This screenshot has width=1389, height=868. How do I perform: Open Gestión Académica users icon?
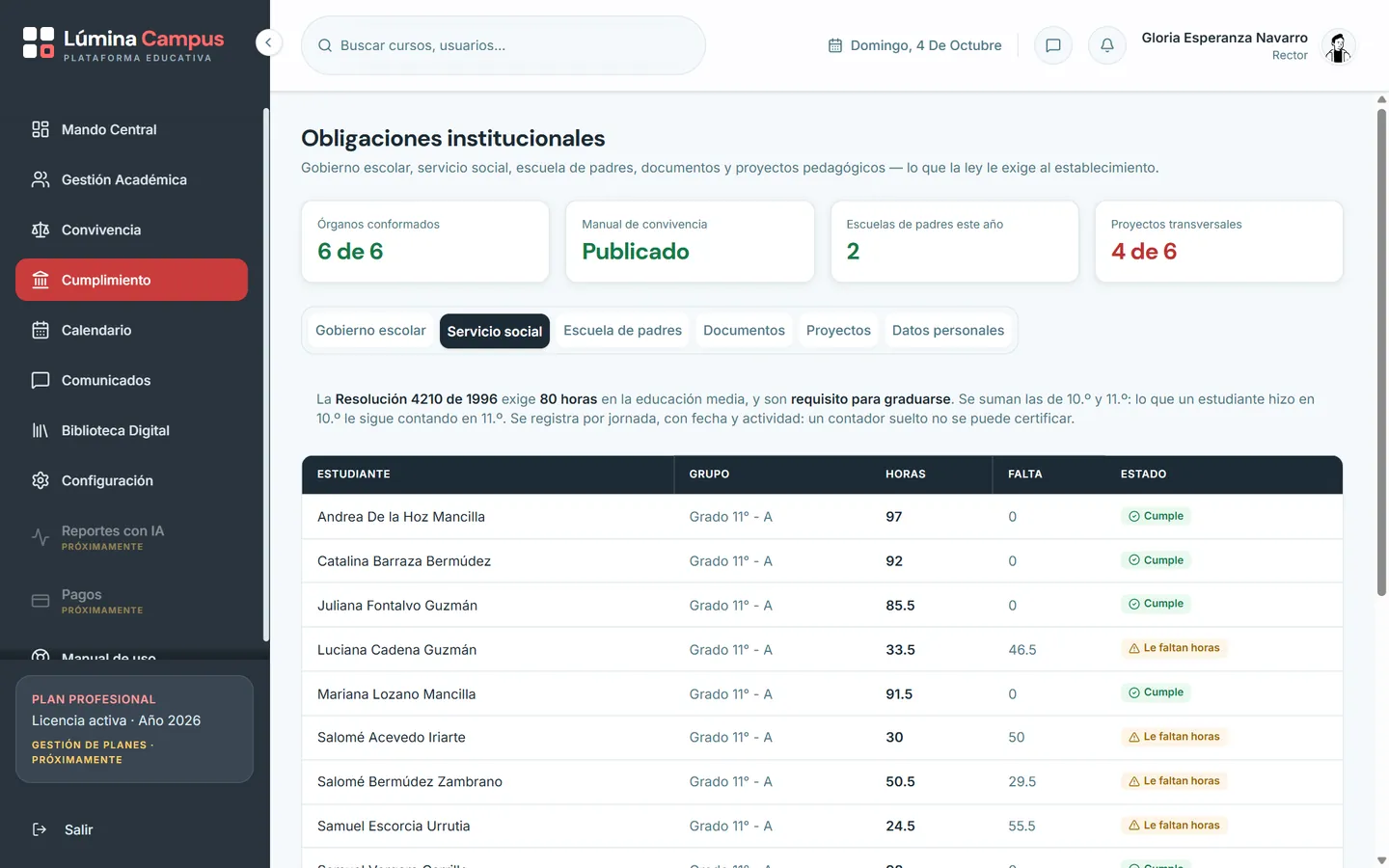click(41, 179)
